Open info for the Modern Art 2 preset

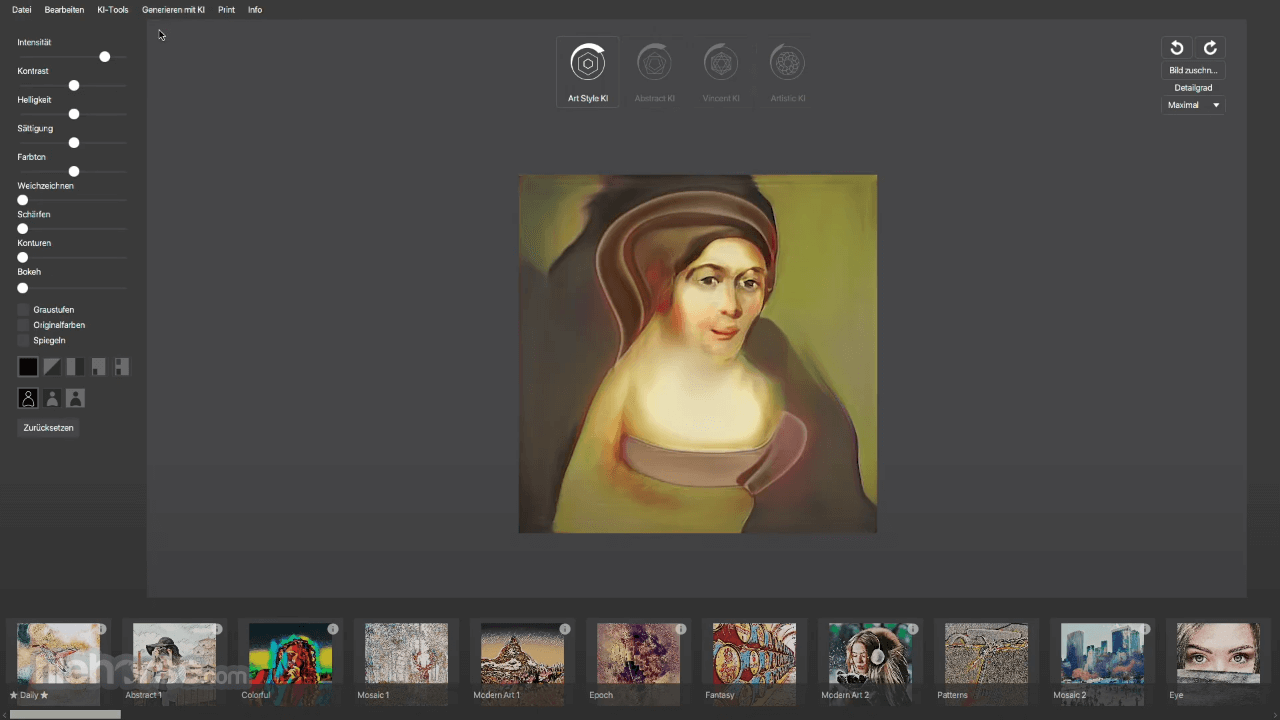[913, 629]
